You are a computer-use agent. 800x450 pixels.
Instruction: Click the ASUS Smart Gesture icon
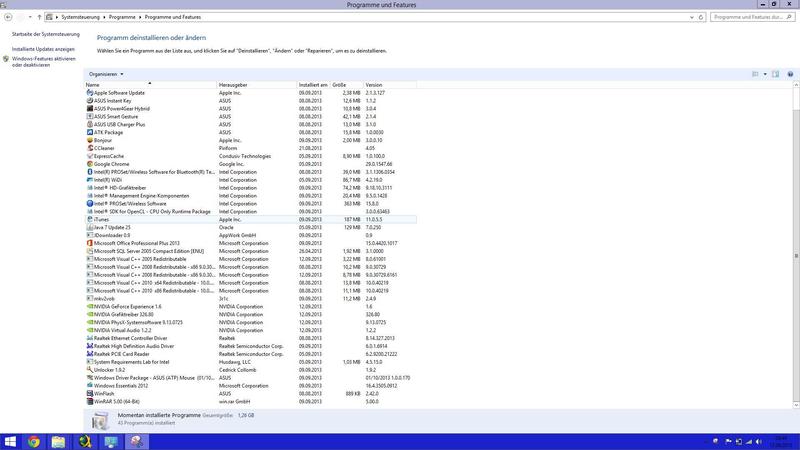point(90,116)
